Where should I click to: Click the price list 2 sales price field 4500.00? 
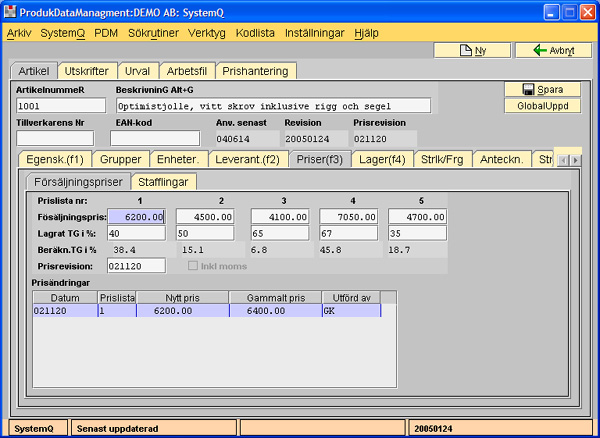click(205, 217)
